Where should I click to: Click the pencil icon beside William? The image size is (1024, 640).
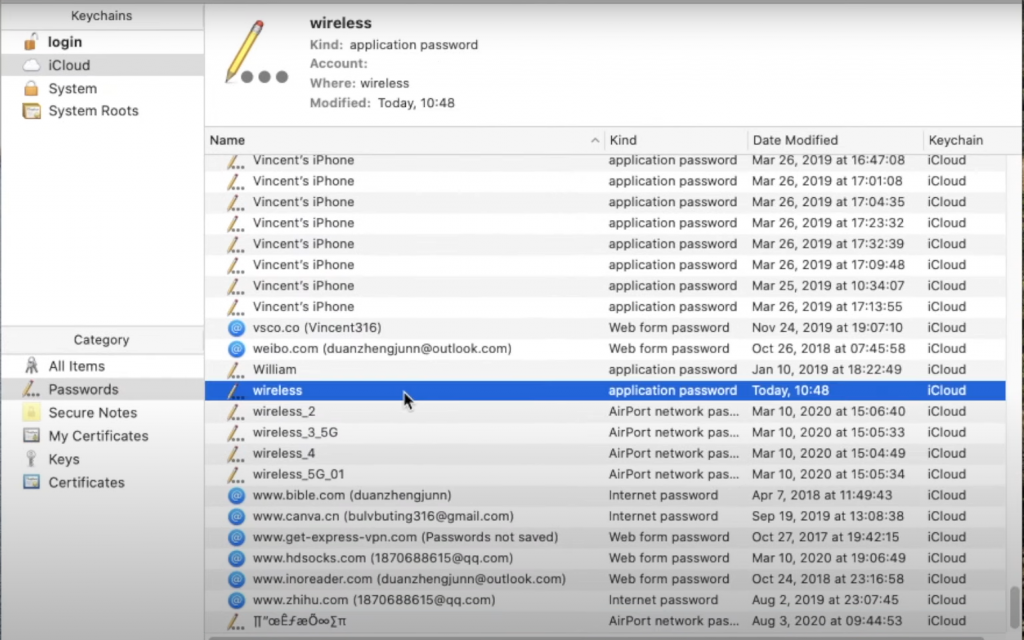(x=236, y=370)
